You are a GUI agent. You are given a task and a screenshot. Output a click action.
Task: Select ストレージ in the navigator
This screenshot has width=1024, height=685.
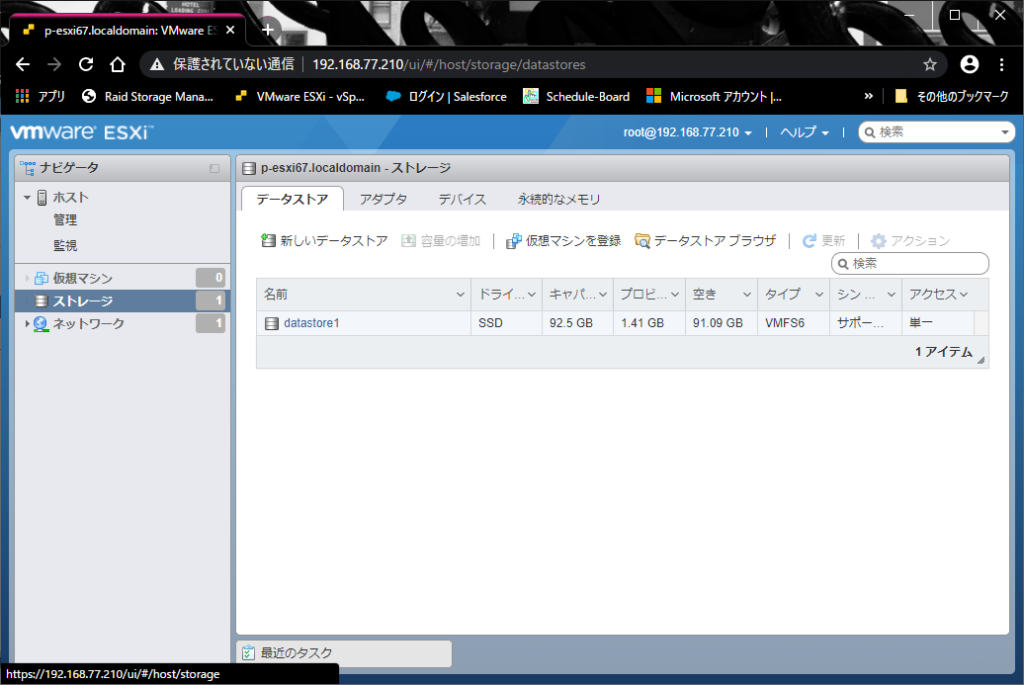(82, 301)
